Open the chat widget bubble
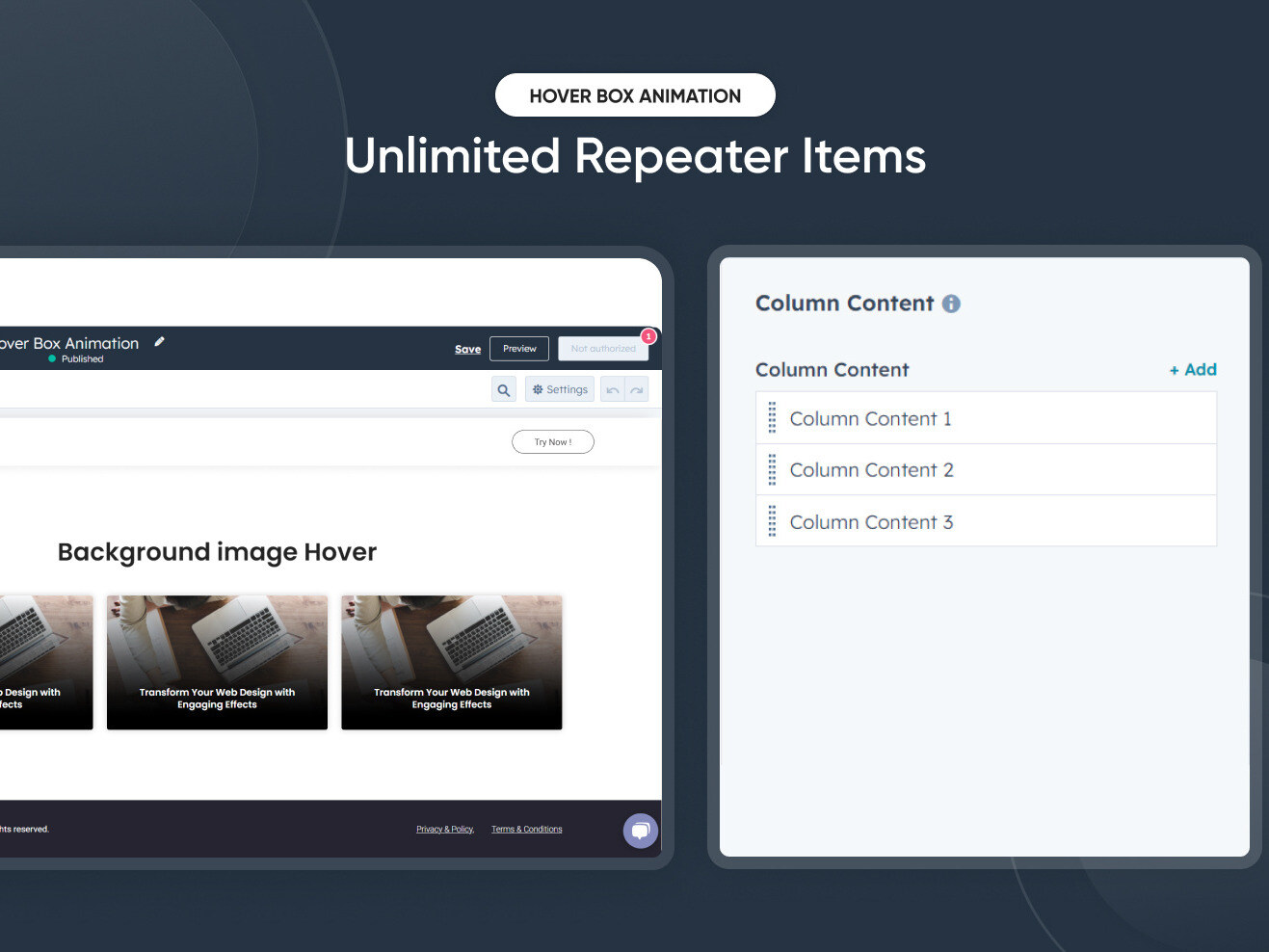This screenshot has width=1269, height=952. (640, 831)
